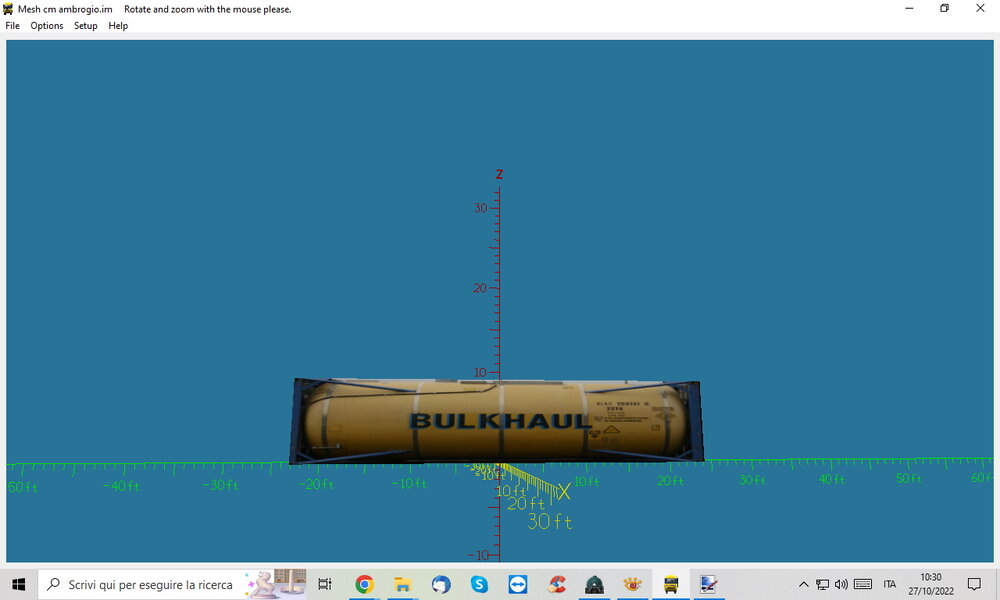This screenshot has height=600, width=1000.
Task: Minimize the Mesh viewer window
Action: [909, 8]
